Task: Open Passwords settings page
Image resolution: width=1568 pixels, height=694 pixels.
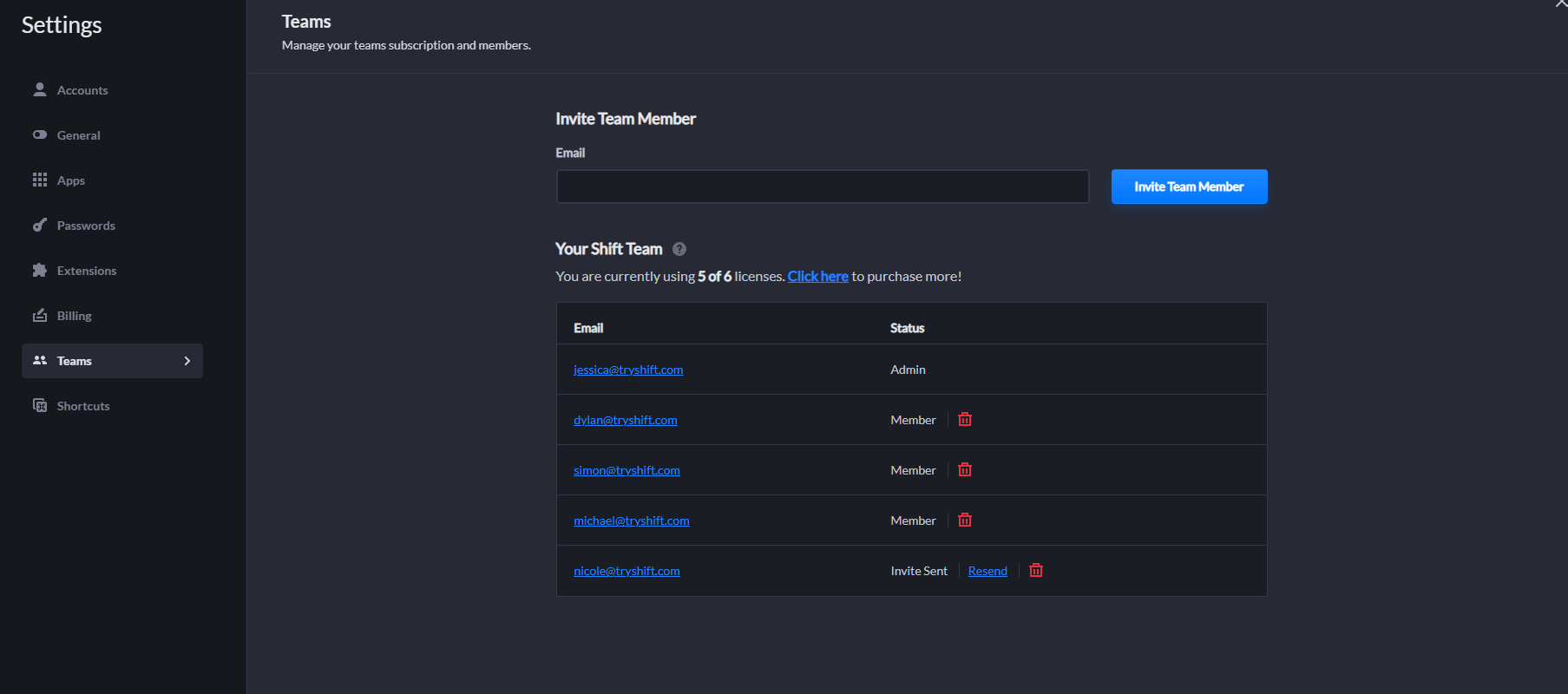Action: click(85, 226)
